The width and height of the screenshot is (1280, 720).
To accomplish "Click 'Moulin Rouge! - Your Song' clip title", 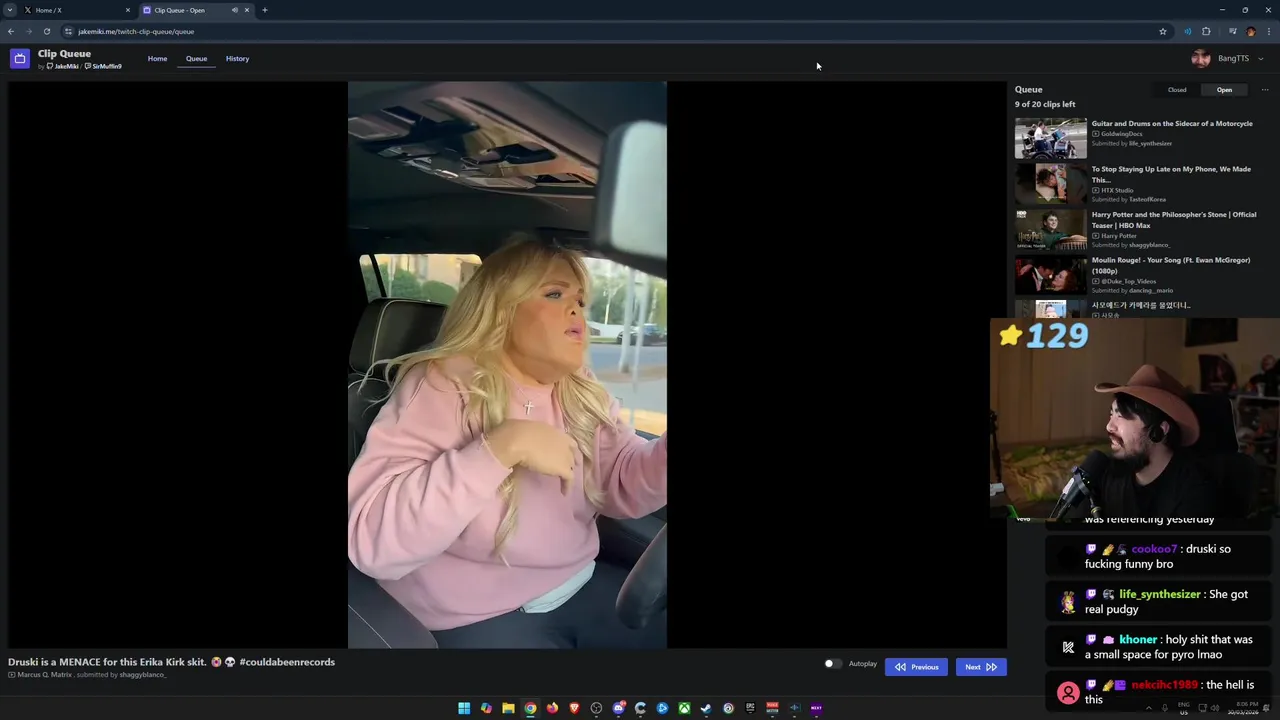I will 1171,265.
